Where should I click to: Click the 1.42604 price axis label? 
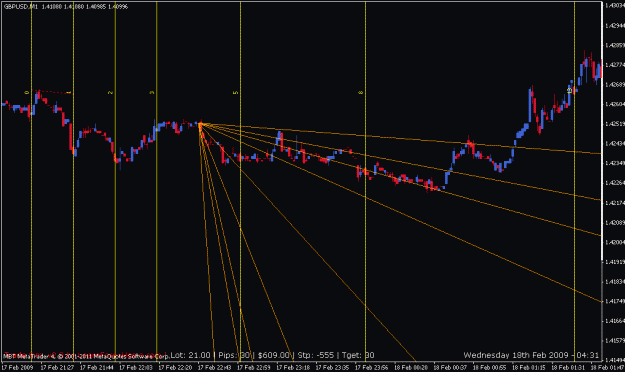[x=615, y=104]
